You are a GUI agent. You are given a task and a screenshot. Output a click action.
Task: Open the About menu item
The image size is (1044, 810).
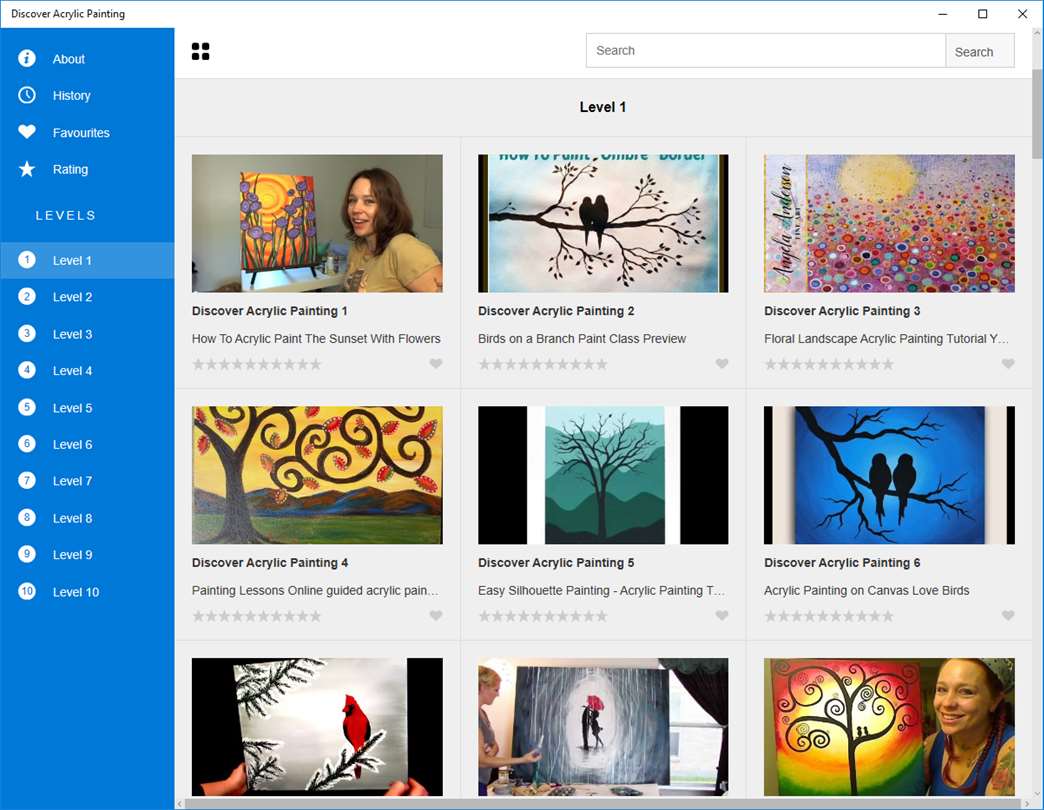[x=87, y=59]
